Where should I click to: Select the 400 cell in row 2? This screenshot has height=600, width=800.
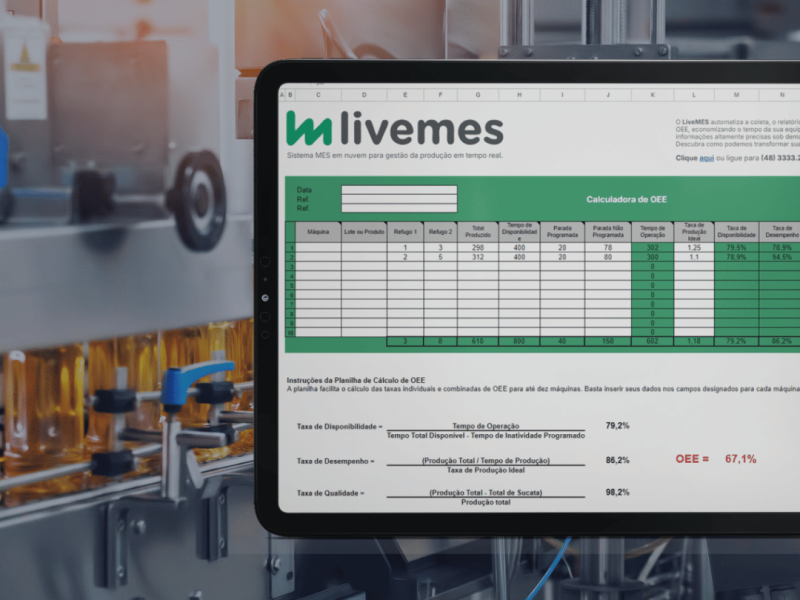[519, 257]
